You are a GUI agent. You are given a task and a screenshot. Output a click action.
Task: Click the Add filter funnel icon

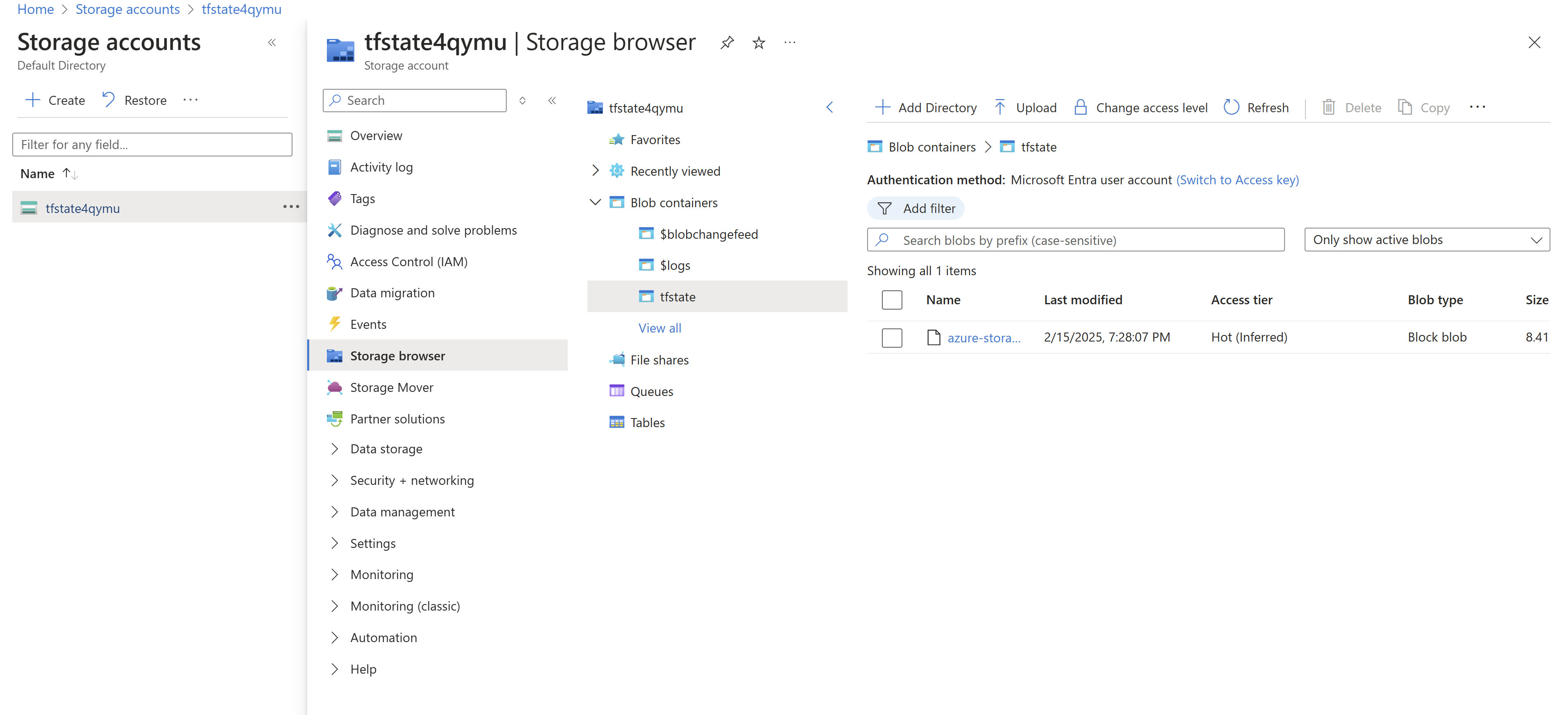(884, 209)
